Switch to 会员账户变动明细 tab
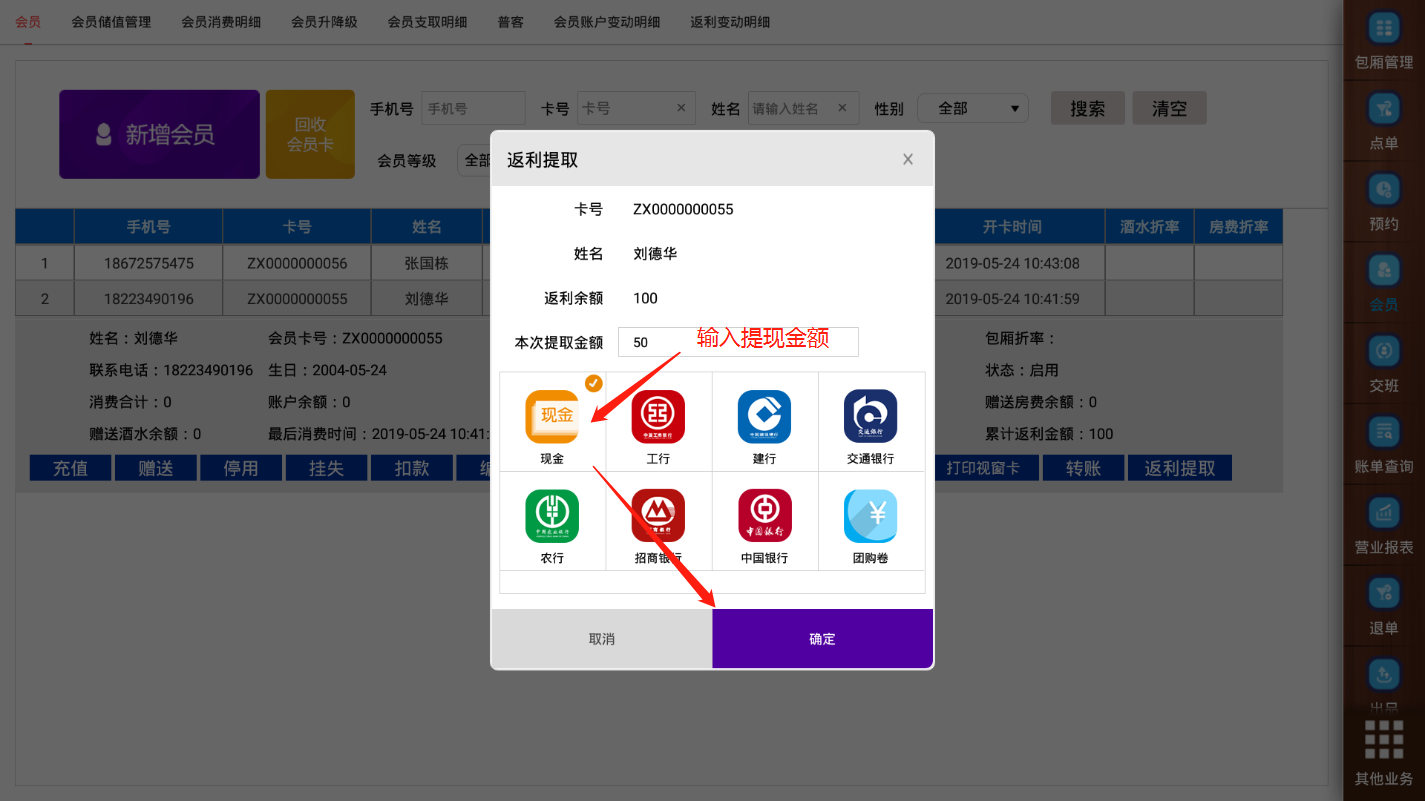Viewport: 1425px width, 801px height. coord(607,21)
